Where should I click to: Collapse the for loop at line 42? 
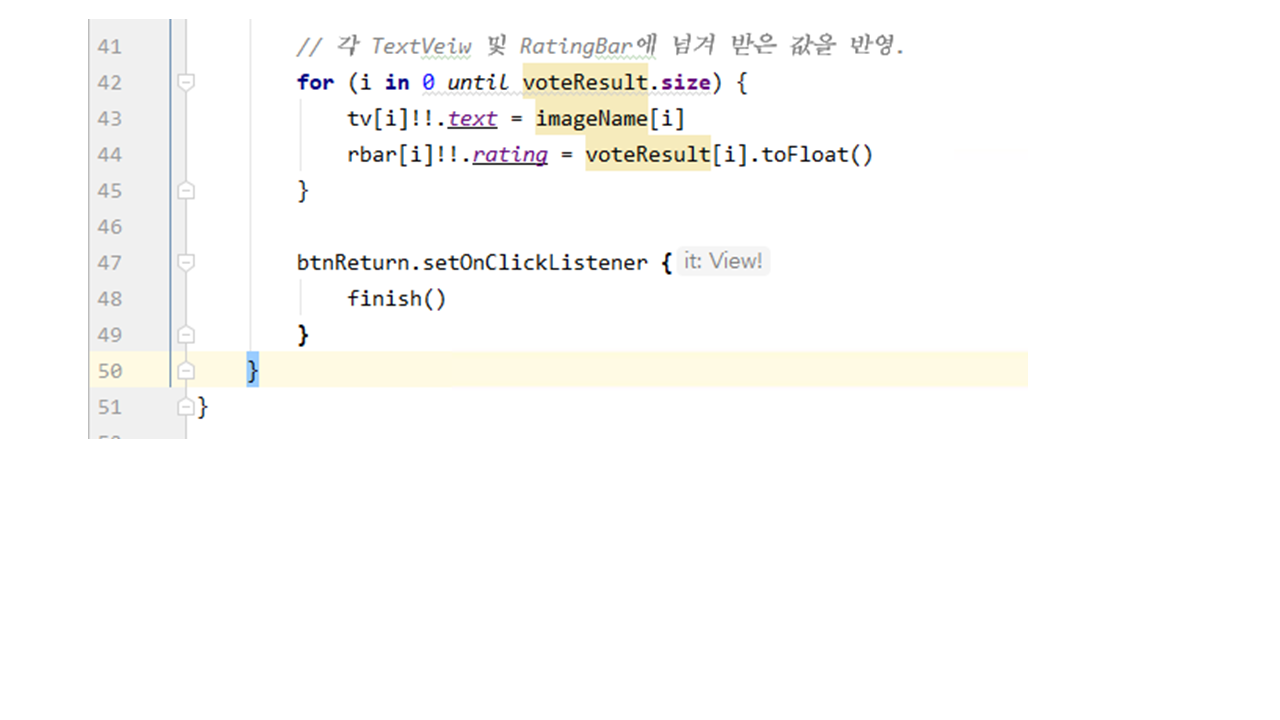click(x=186, y=83)
